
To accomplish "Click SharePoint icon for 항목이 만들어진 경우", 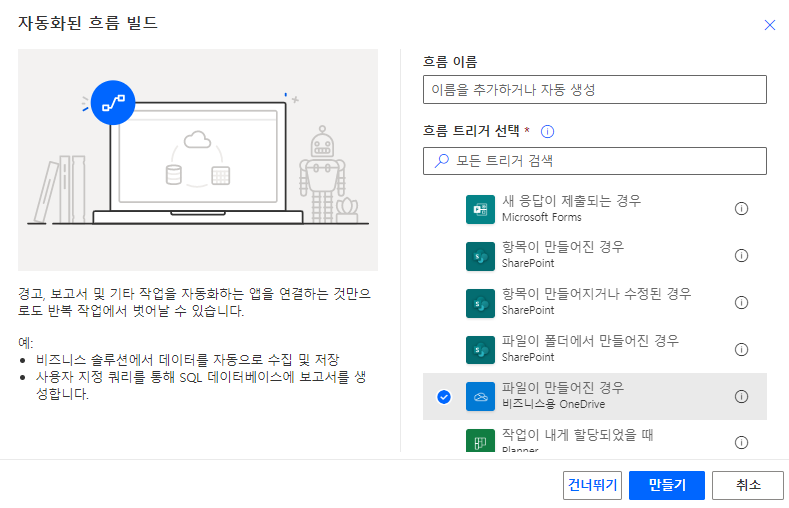I will coord(480,256).
